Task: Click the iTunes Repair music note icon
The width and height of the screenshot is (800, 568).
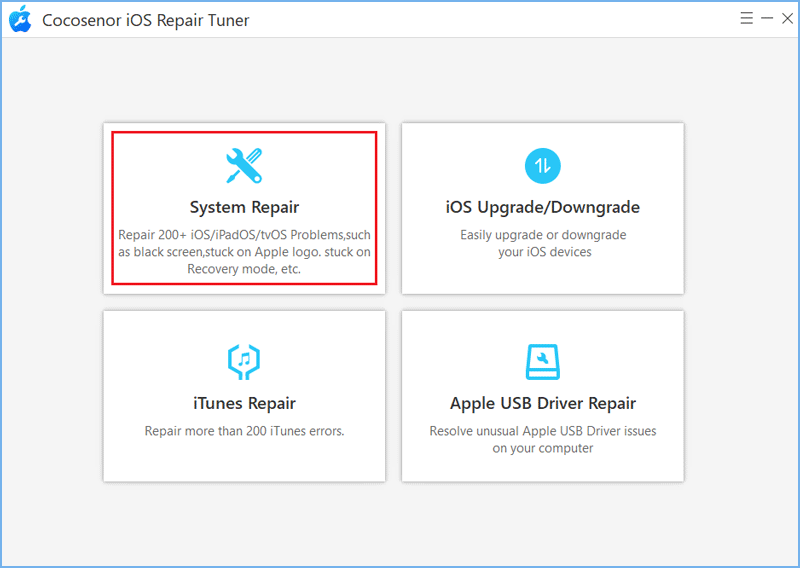Action: 244,361
